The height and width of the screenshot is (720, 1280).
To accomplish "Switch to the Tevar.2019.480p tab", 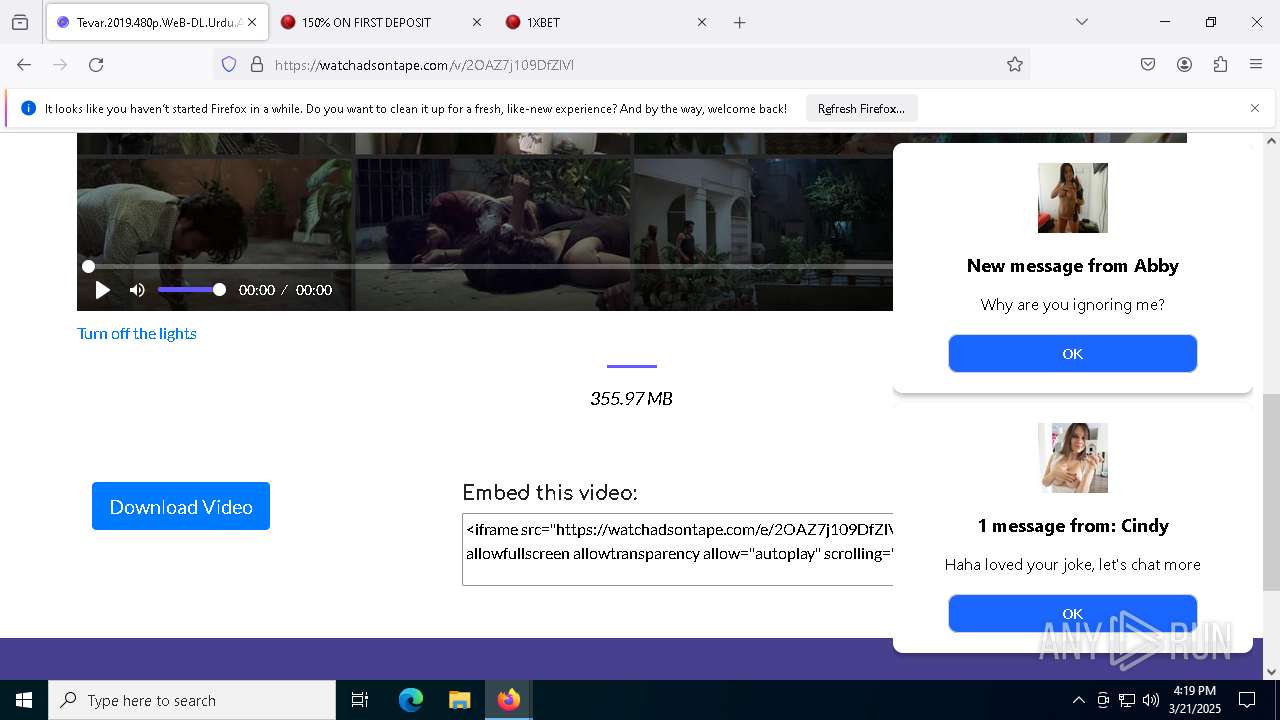I will click(157, 22).
